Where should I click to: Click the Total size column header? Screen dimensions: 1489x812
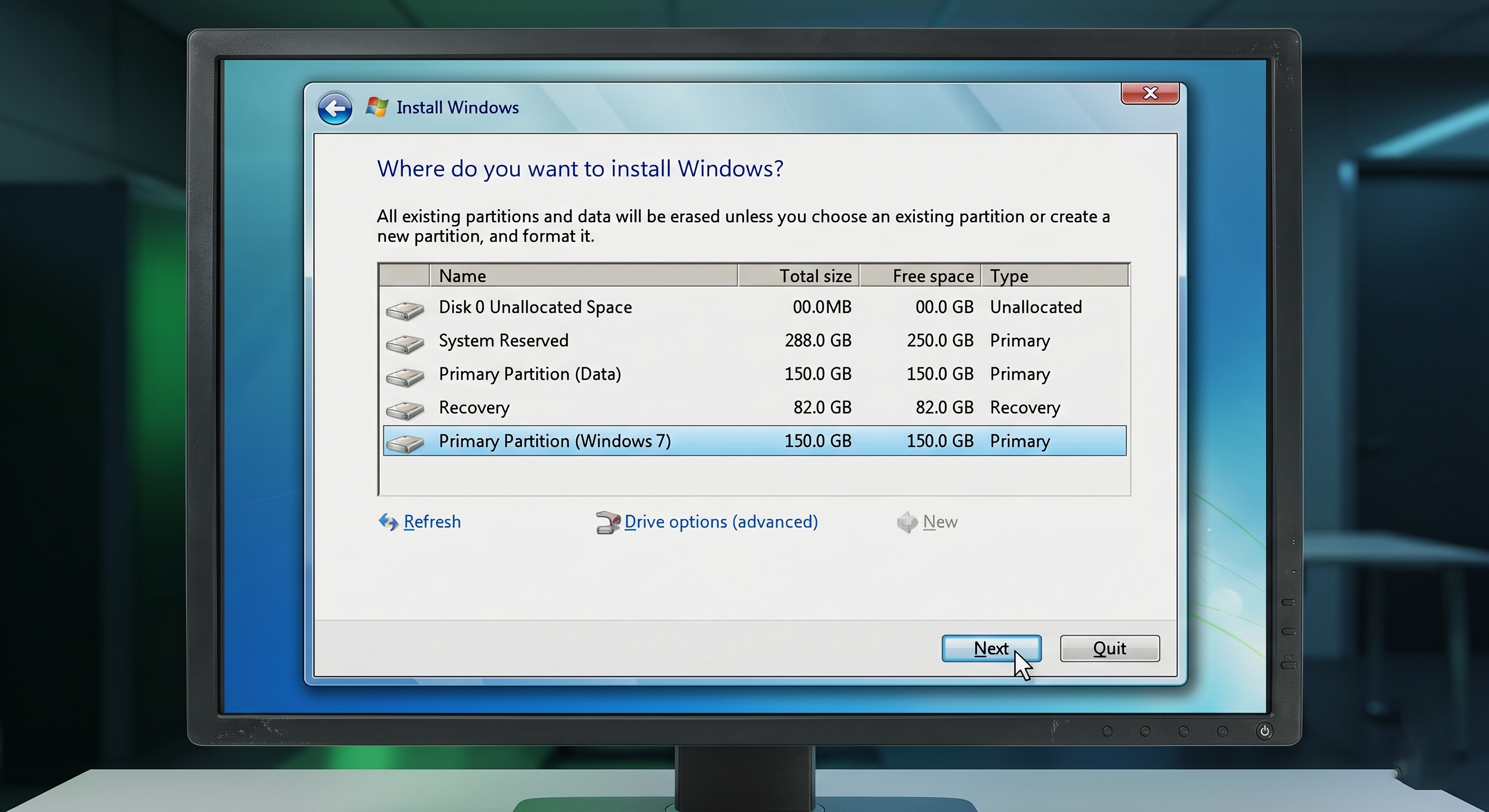(798, 275)
